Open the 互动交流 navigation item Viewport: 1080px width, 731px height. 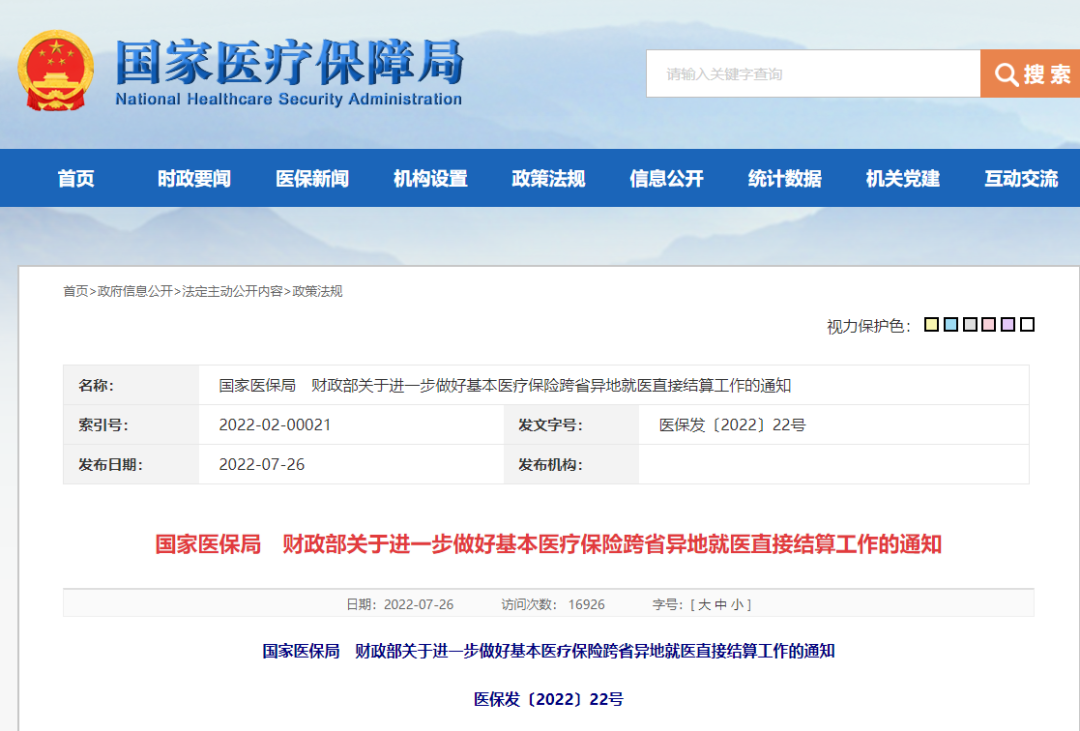1021,178
